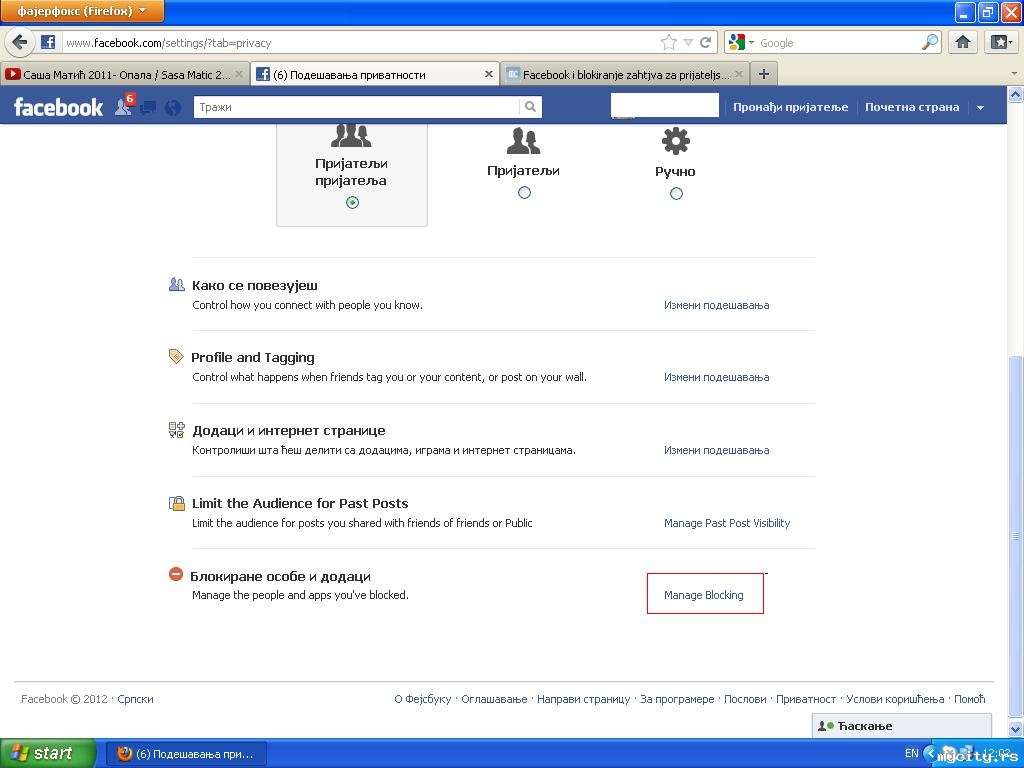1024x768 pixels.
Task: Select the Пријатељи пријатеља radio button
Action: (x=352, y=202)
